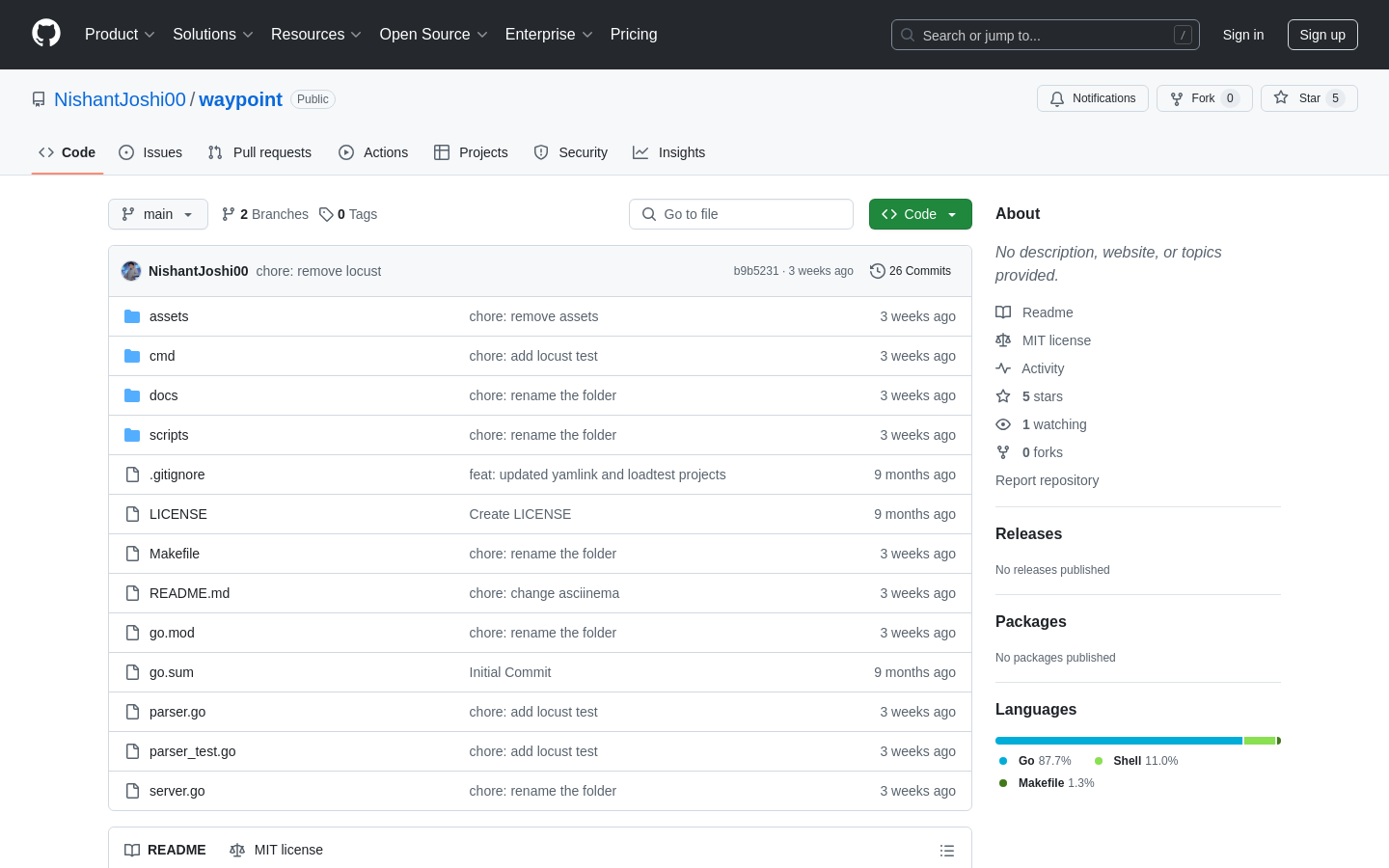This screenshot has width=1389, height=868.
Task: Open the waypoint repository link
Action: 240,99
